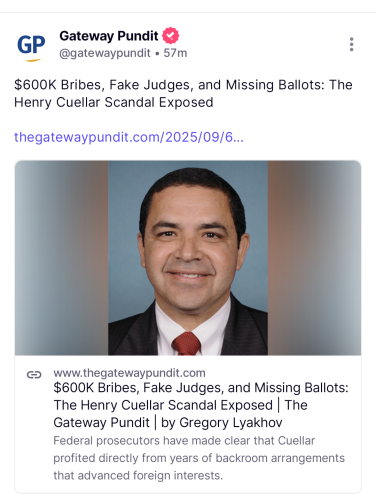Click "that advanced foreign interests." description line
Viewport: 376px width, 500px height.
138,475
